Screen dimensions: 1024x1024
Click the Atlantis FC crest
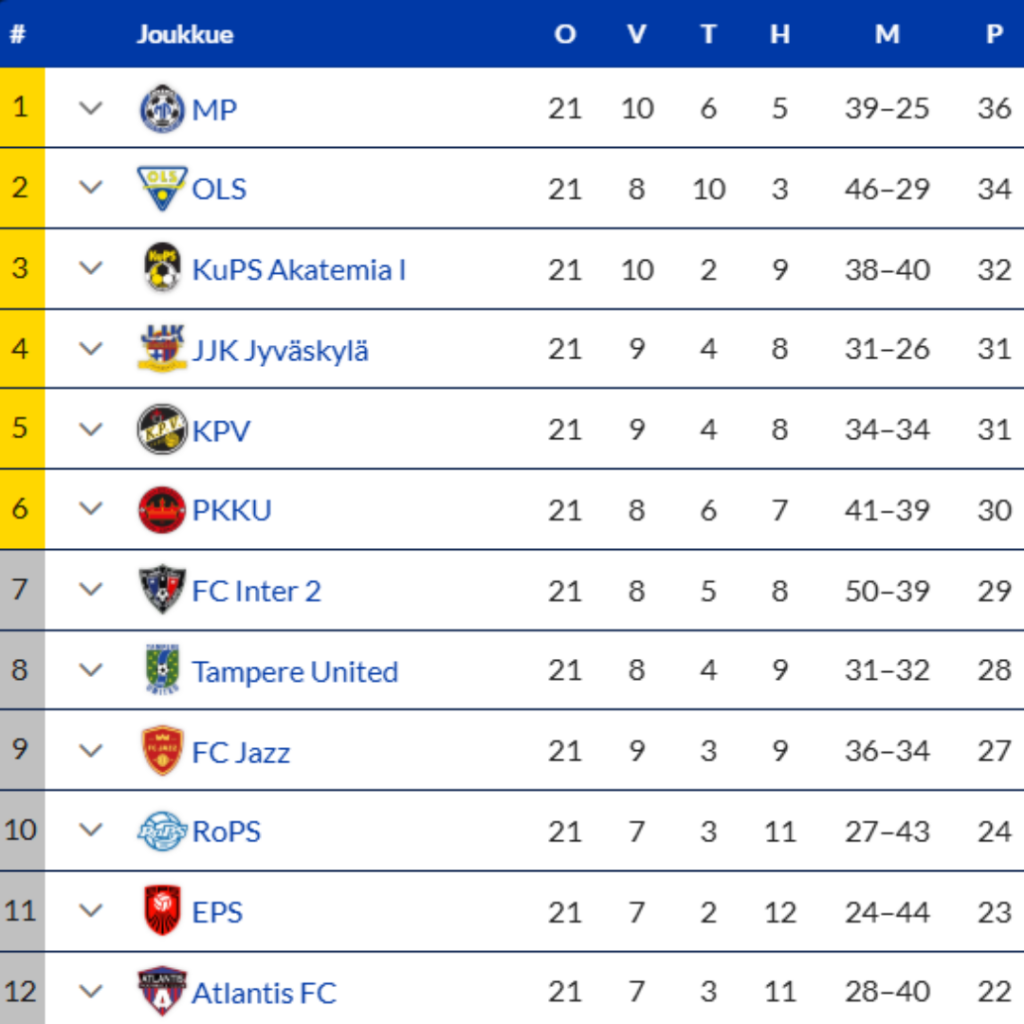click(161, 992)
